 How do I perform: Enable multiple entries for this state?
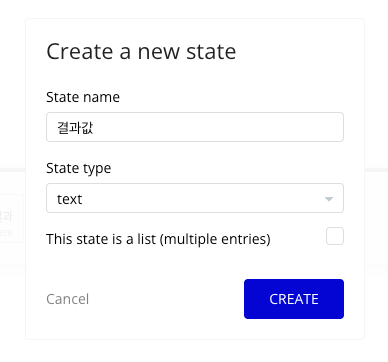335,236
